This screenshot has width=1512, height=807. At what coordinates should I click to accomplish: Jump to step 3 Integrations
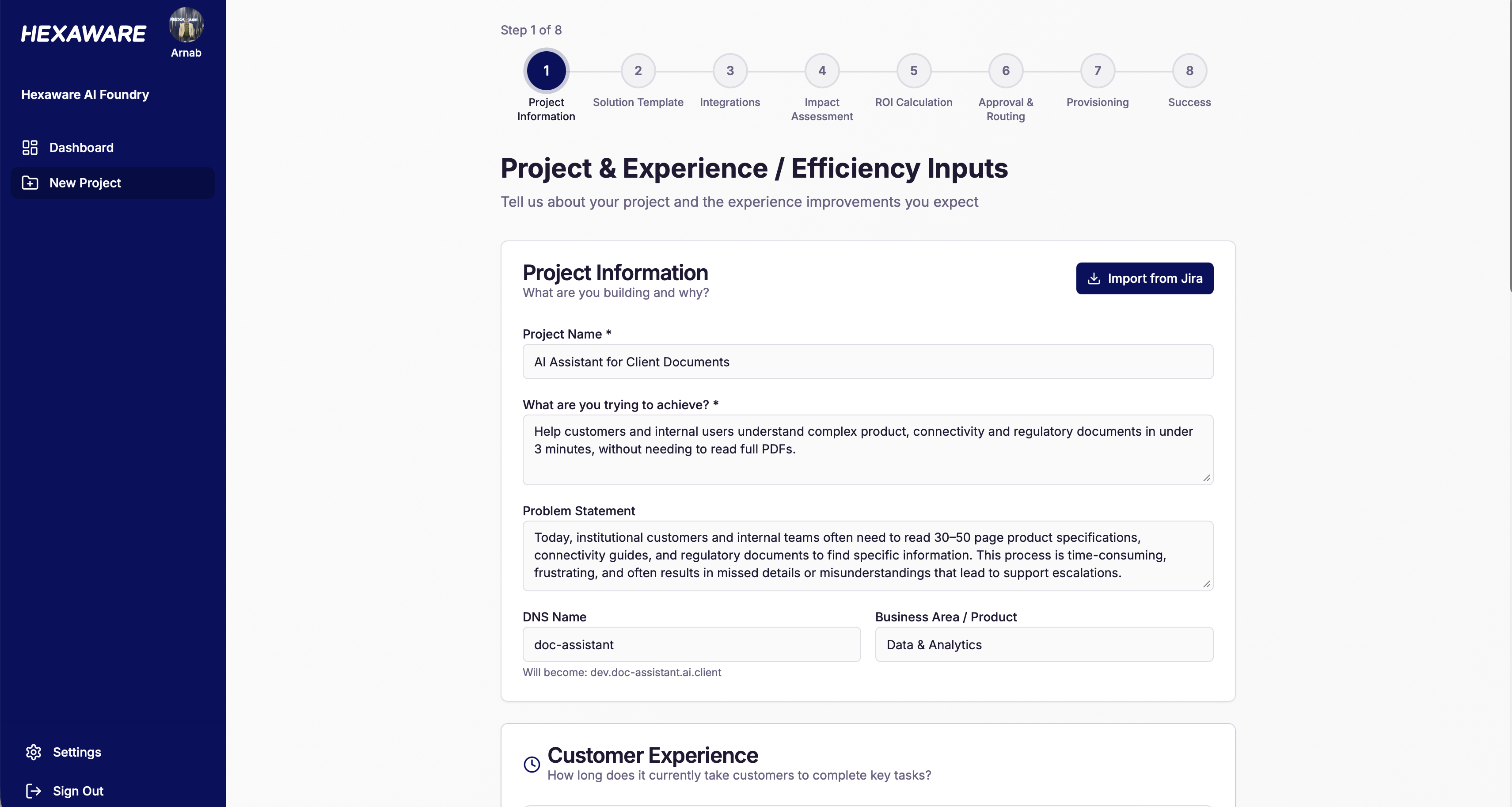coord(729,70)
